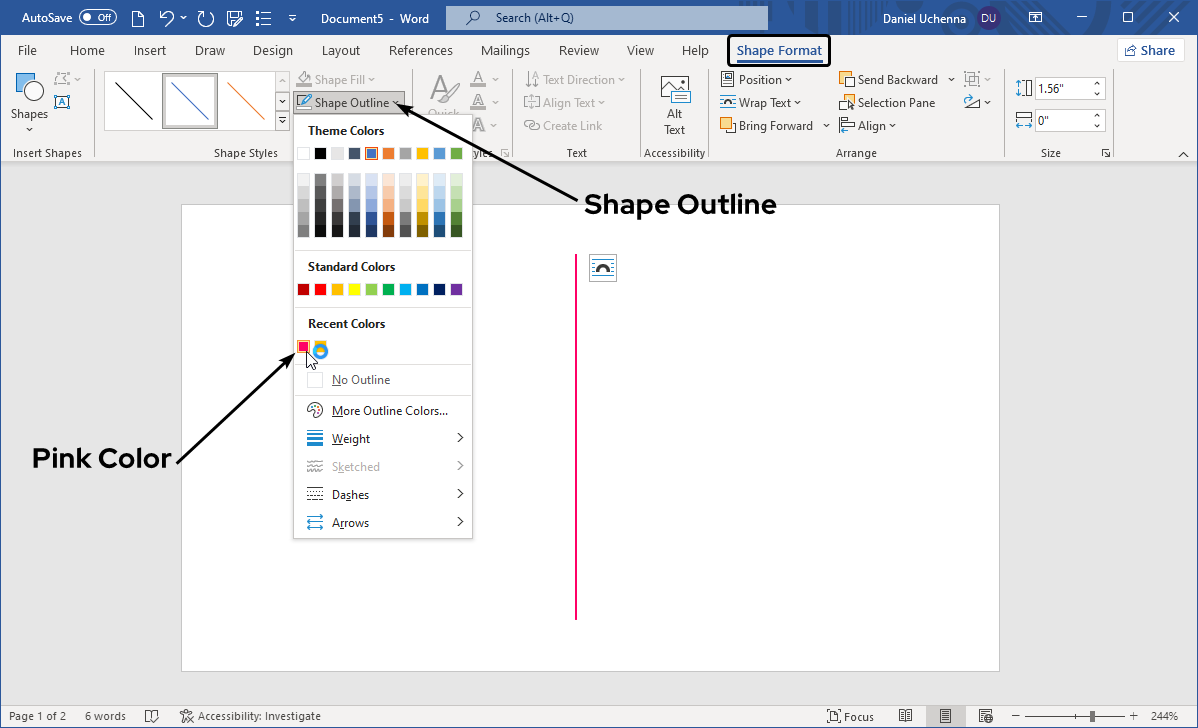Viewport: 1198px width, 728px height.
Task: Pick the pink recent color swatch
Action: click(303, 347)
